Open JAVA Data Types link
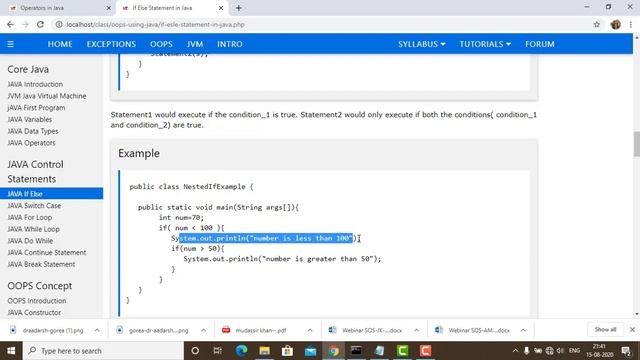640x360 pixels. click(33, 131)
